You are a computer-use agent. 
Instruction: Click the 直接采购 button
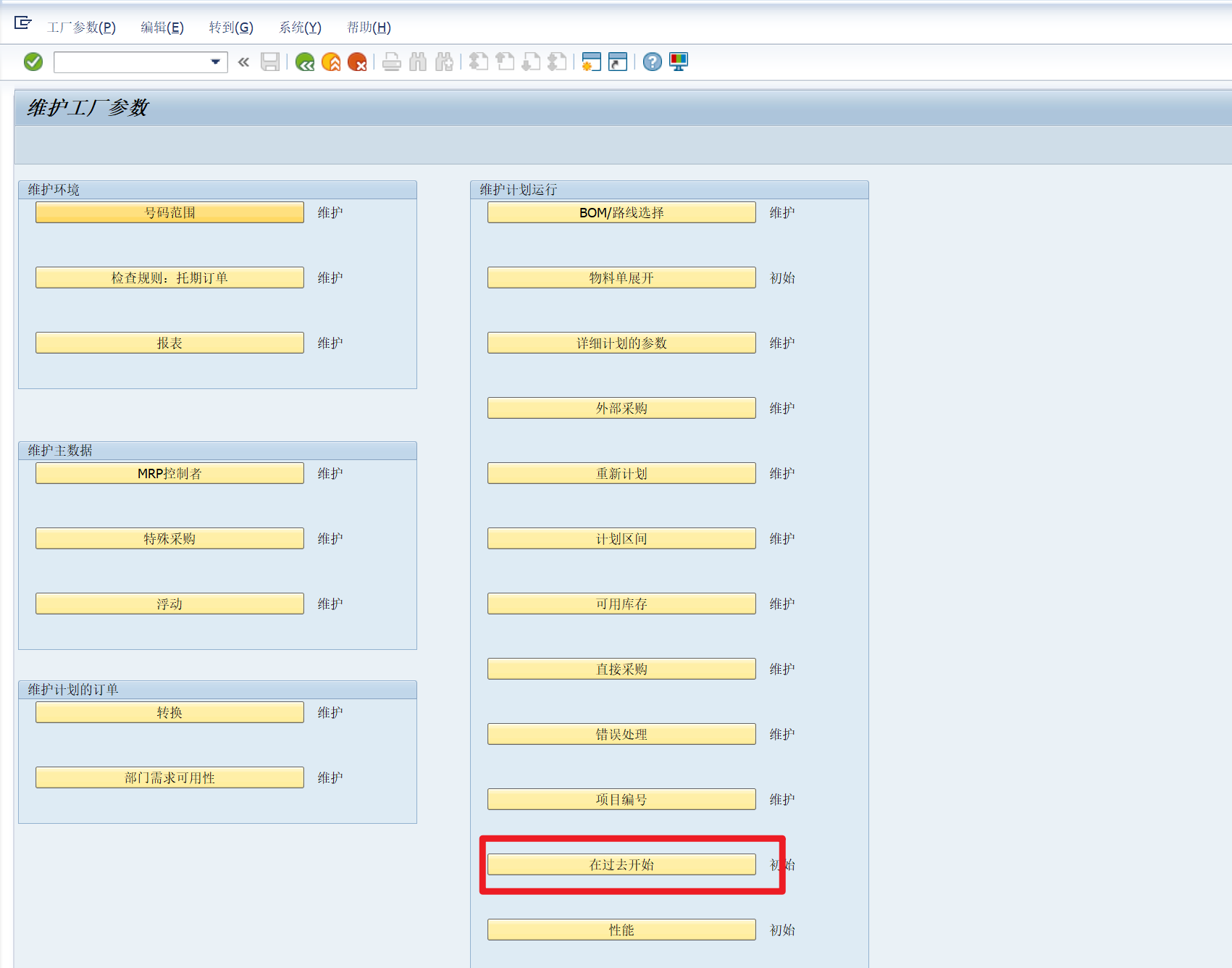(621, 669)
